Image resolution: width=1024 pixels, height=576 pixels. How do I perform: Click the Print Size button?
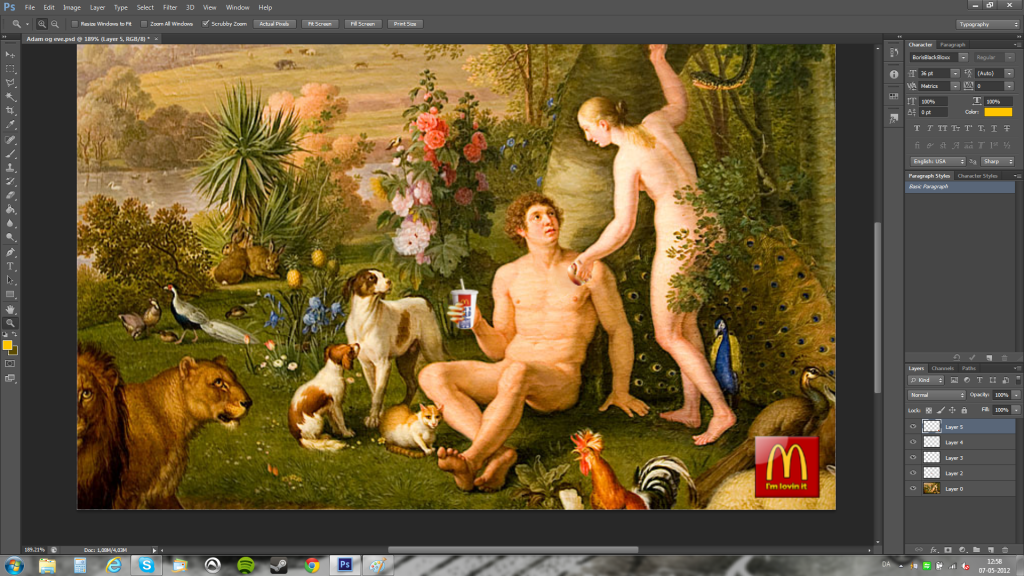click(x=405, y=24)
